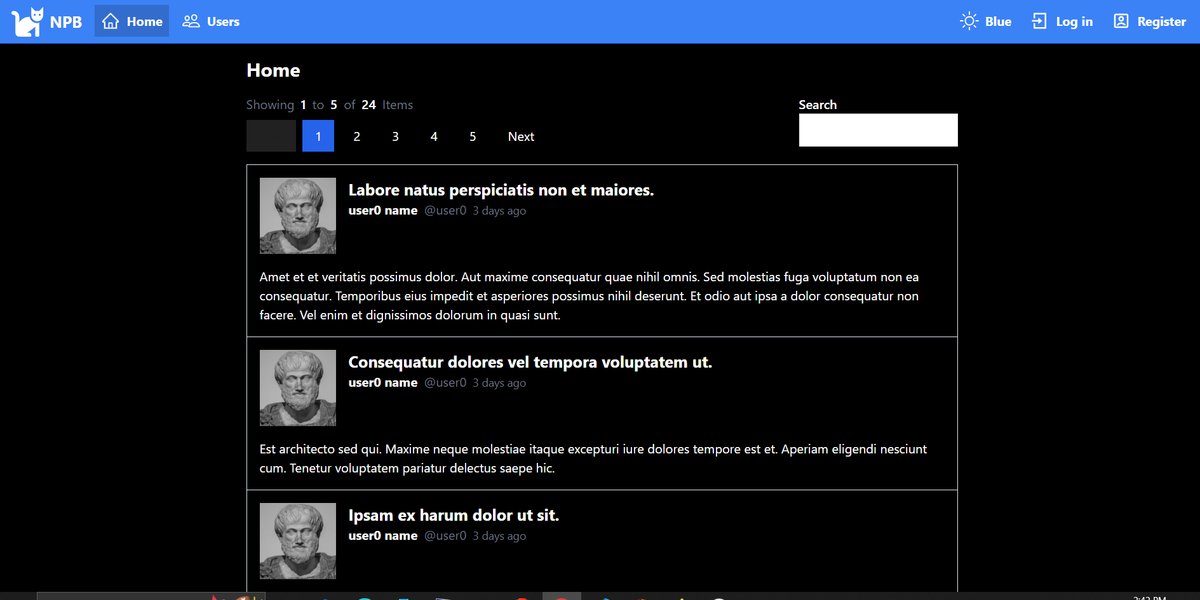The image size is (1200, 600).
Task: Open post 'Ipsam ex harum dolor ut sit.'
Action: [454, 515]
